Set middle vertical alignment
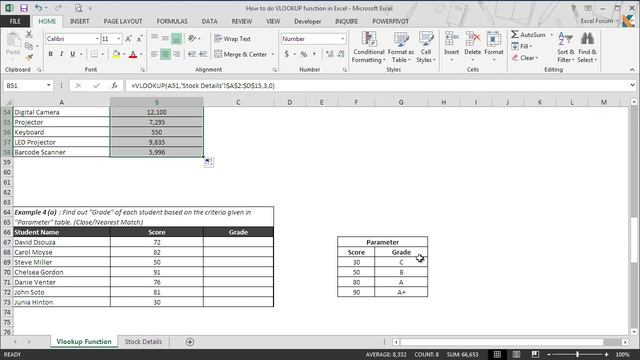640x360 pixels. 165,39
